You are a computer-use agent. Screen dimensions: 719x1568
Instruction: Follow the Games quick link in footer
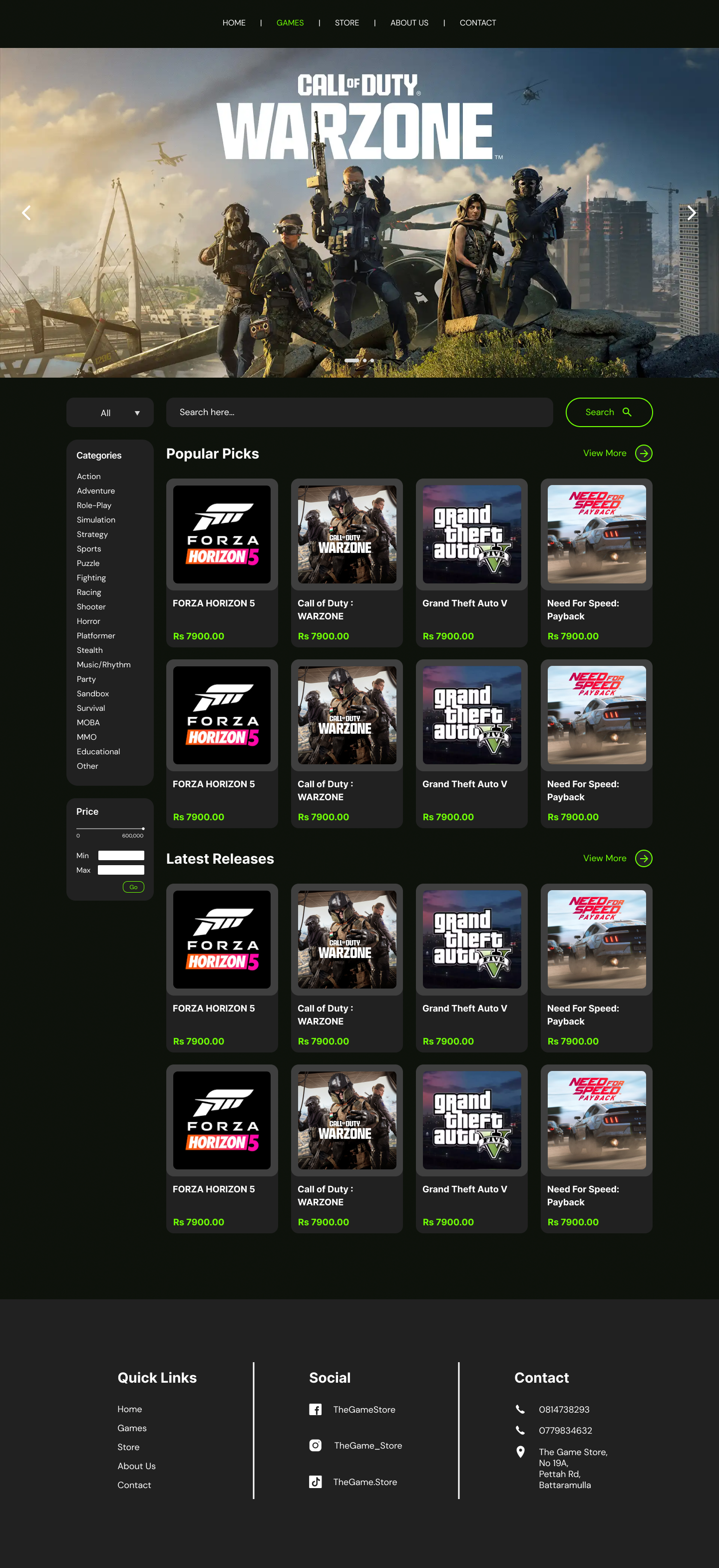point(132,1429)
